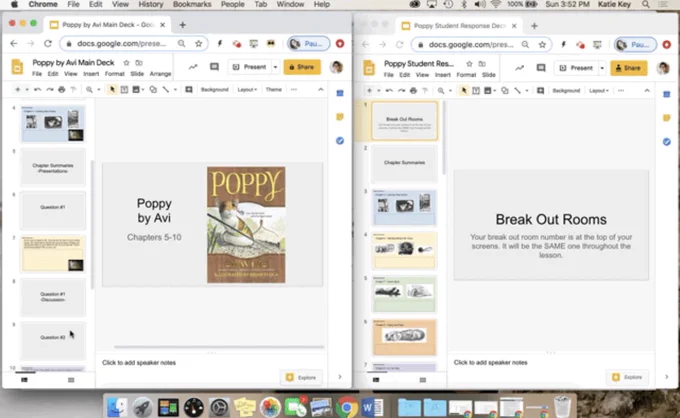Image resolution: width=680 pixels, height=418 pixels.
Task: Open Present dropdown arrow in Main Deck
Action: (x=275, y=67)
